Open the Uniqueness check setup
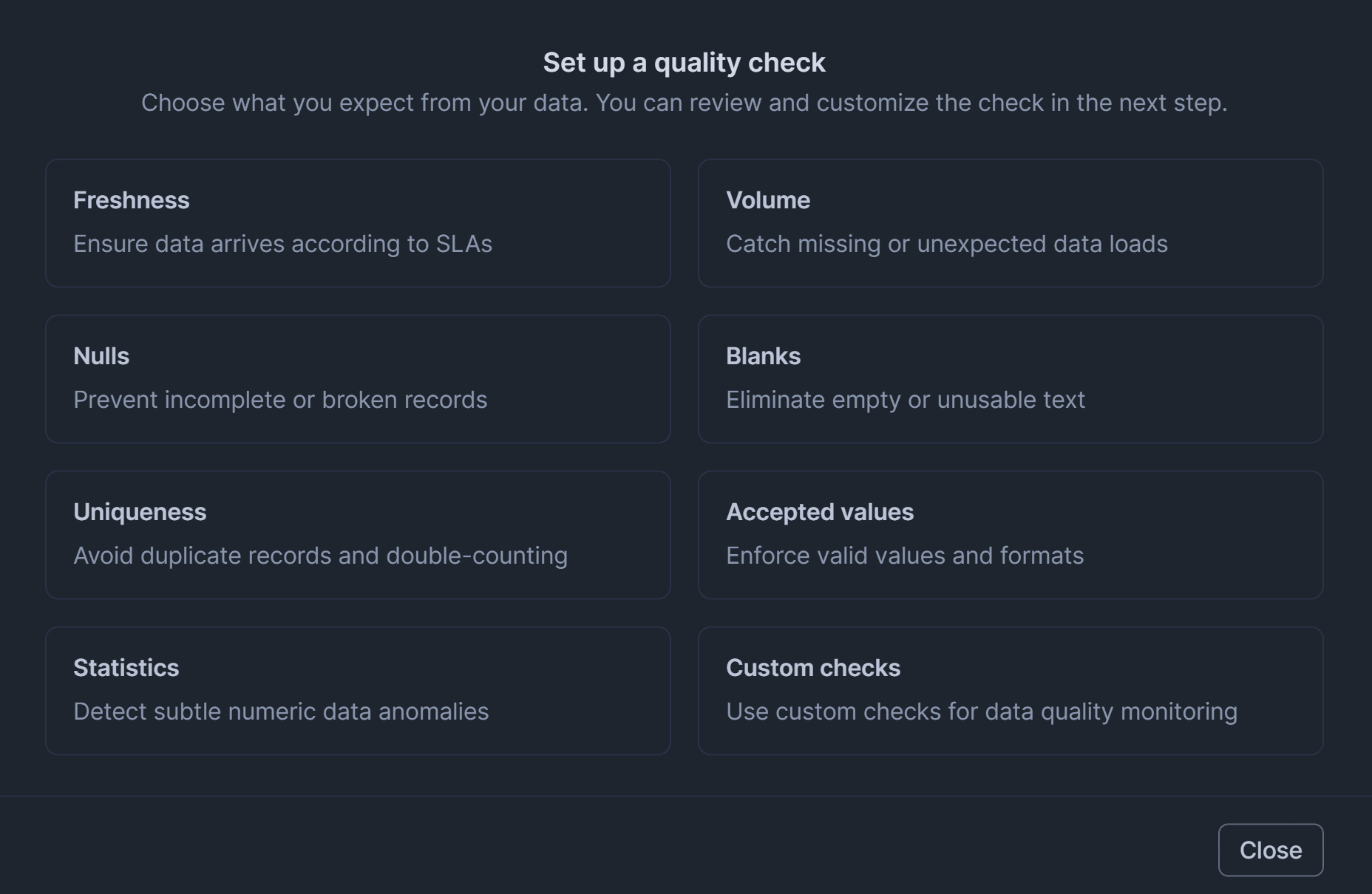 (358, 534)
